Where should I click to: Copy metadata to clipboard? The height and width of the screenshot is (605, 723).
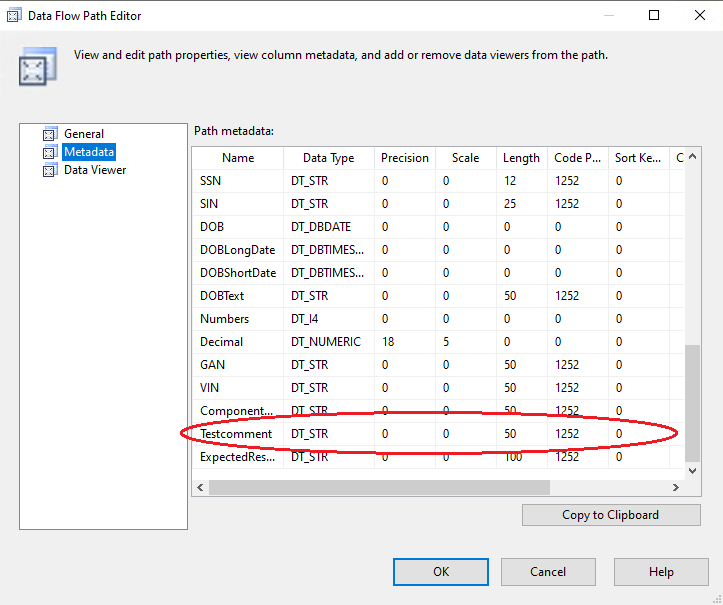pos(610,515)
